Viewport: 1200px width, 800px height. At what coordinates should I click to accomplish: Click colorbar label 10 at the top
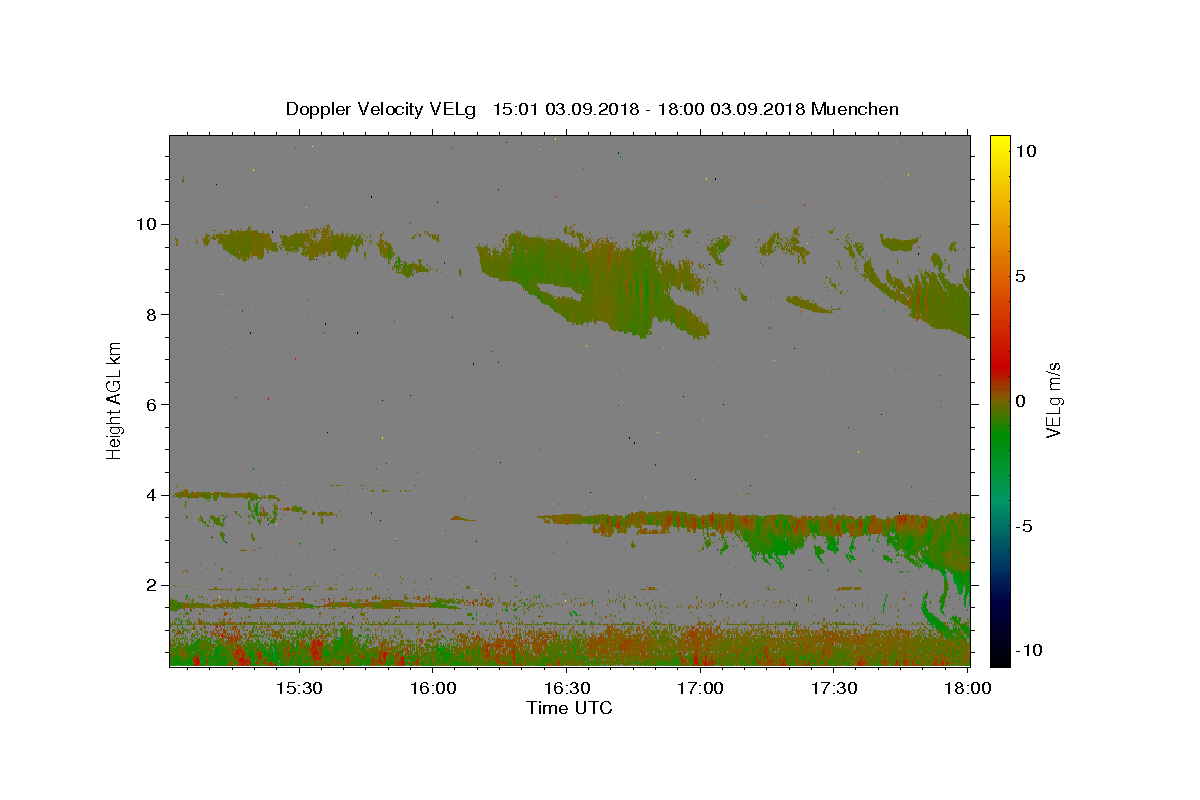[1025, 151]
